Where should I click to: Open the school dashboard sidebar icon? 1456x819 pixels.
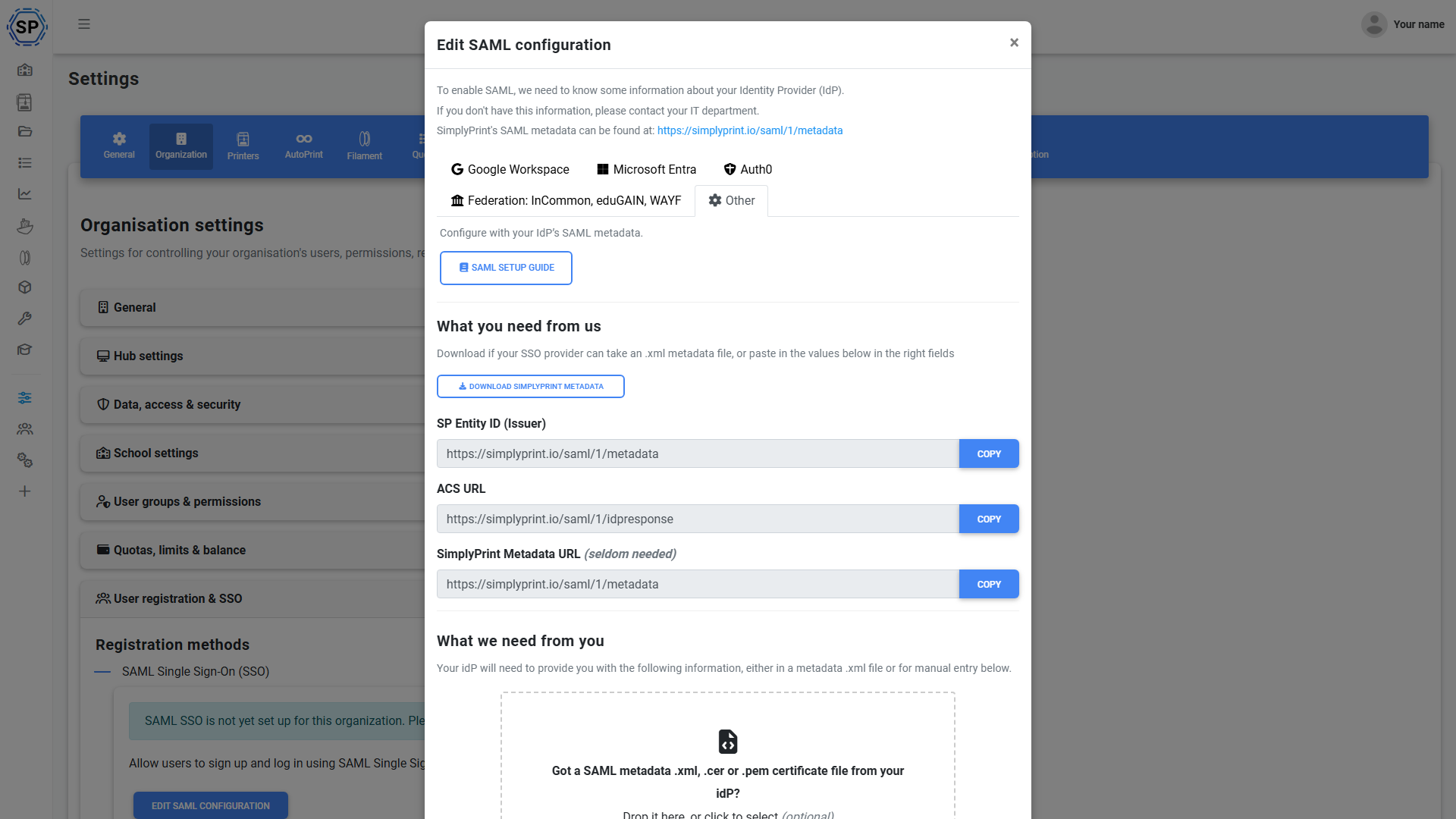tap(25, 70)
